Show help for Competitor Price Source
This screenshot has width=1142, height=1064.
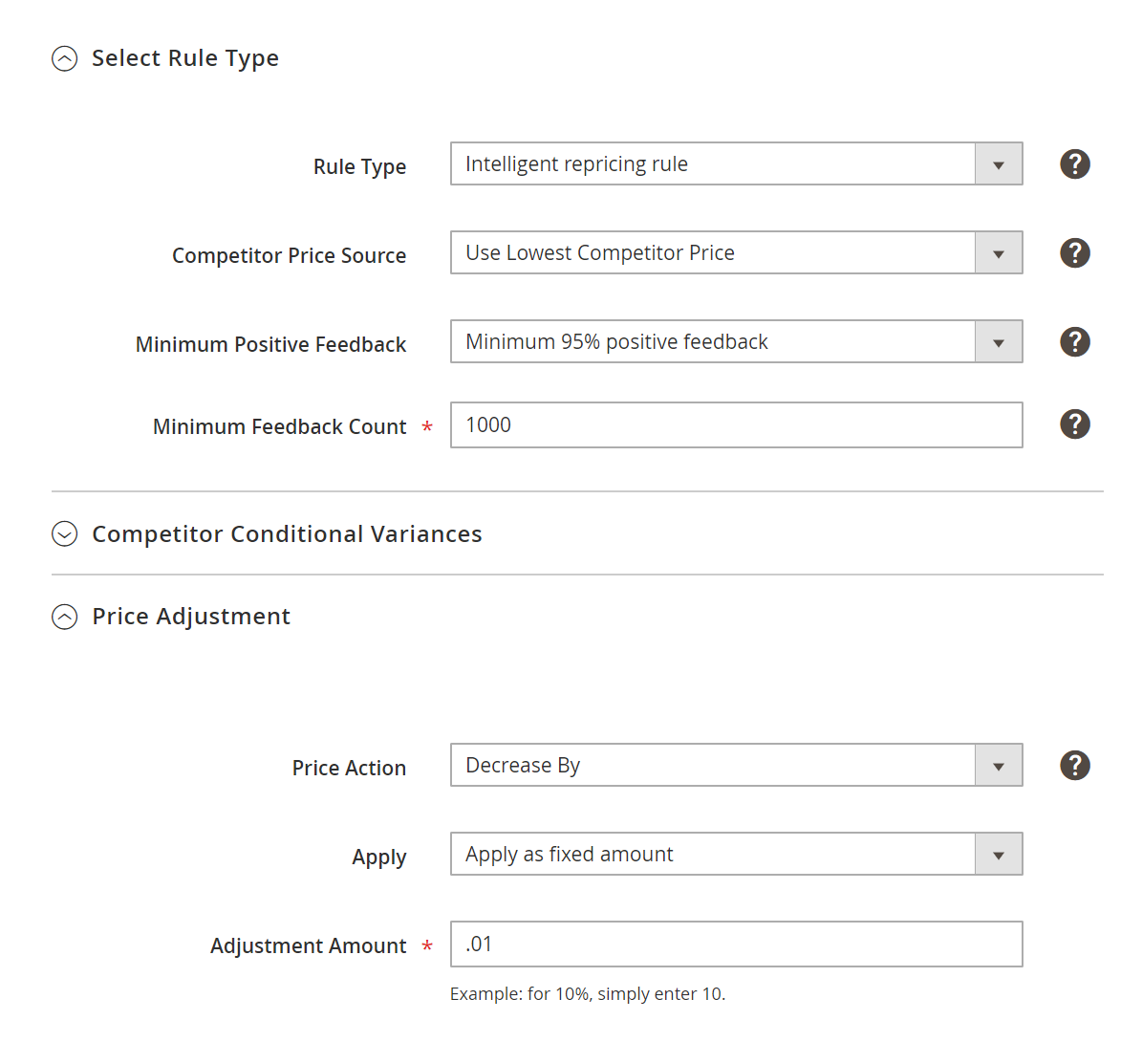[1074, 253]
